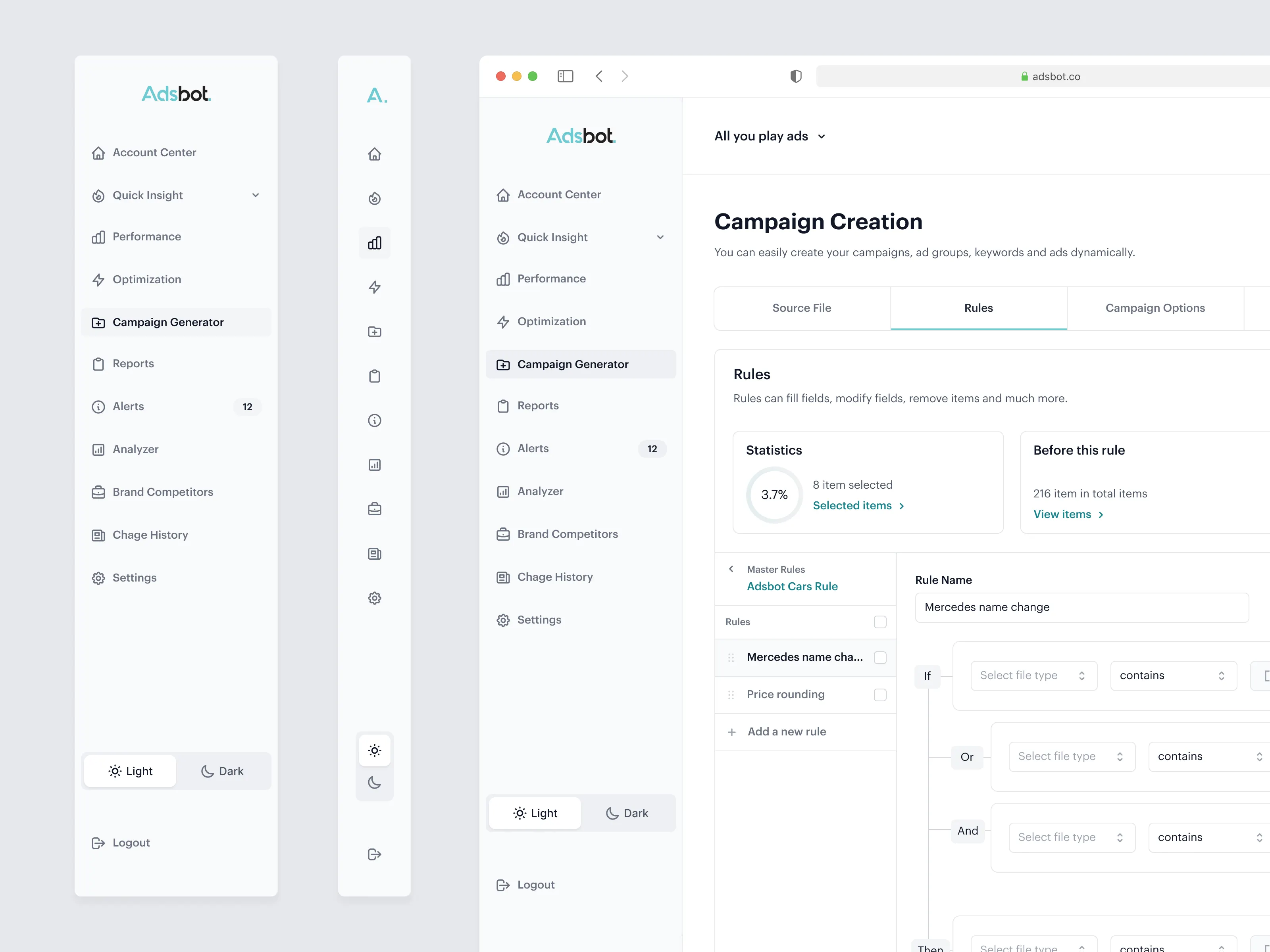Open Settings gear icon in collapsed sidebar
This screenshot has height=952, width=1270.
[374, 598]
